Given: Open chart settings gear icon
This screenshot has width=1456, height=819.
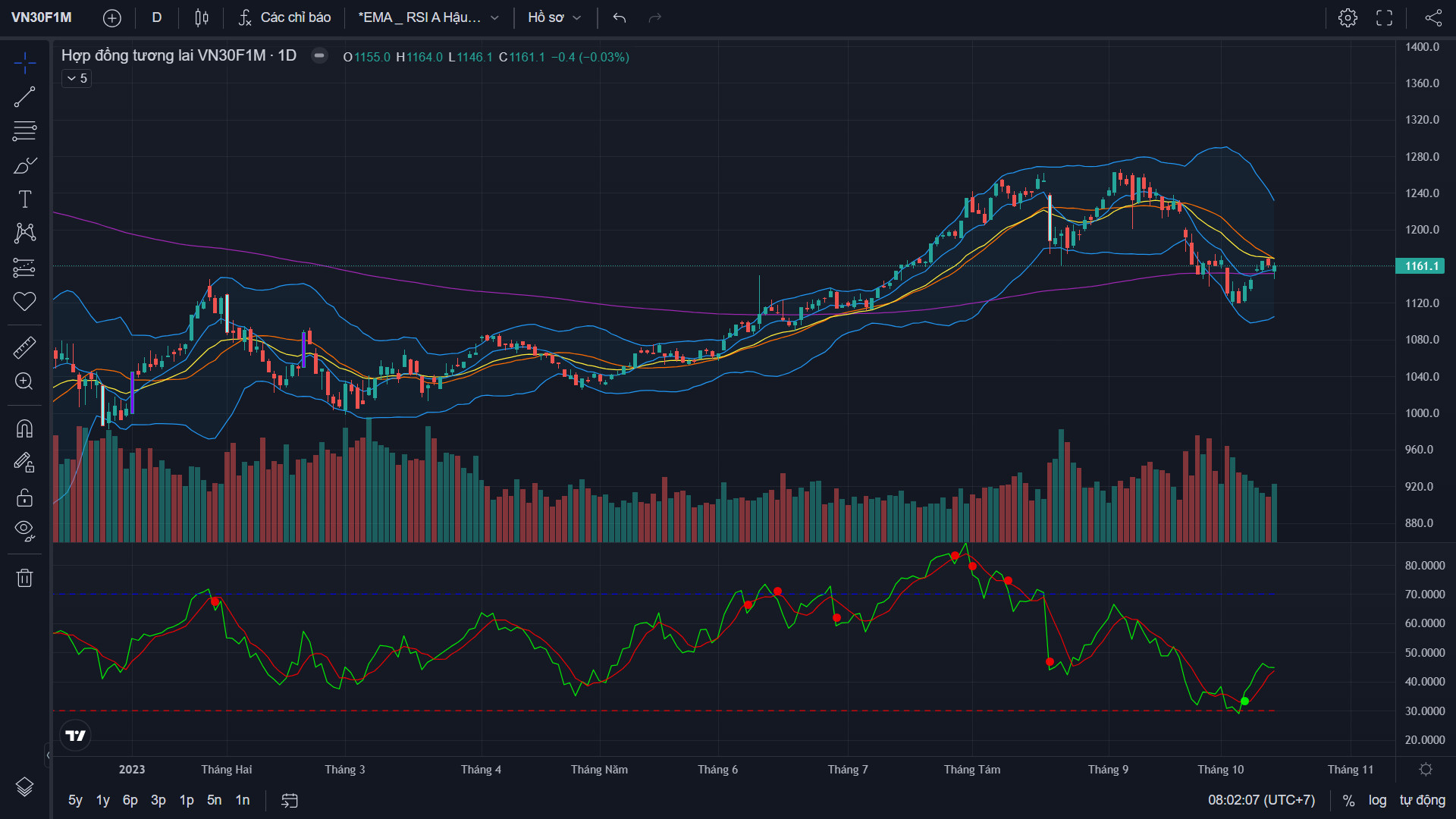Looking at the screenshot, I should (x=1348, y=17).
